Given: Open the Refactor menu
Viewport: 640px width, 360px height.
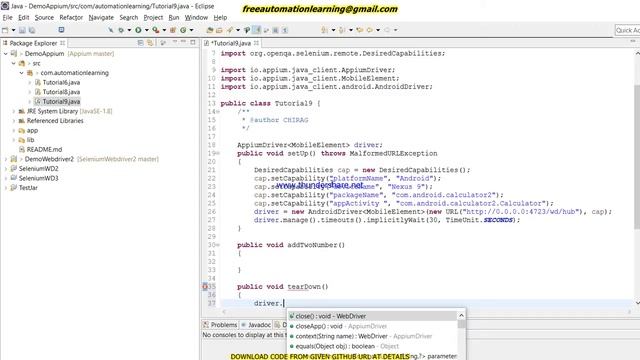Looking at the screenshot, I should pyautogui.click(x=71, y=18).
